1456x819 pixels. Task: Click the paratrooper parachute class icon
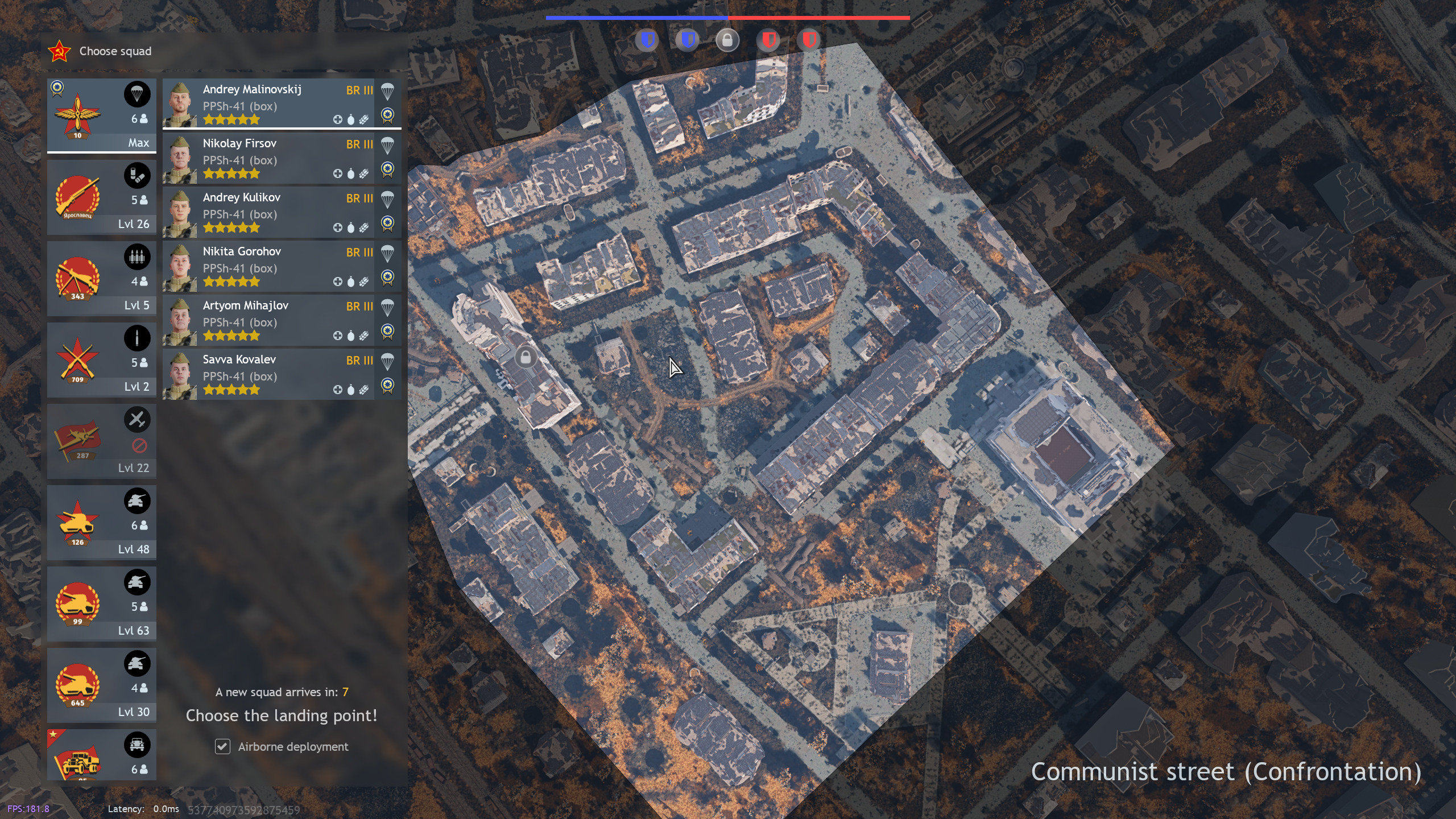tap(137, 94)
